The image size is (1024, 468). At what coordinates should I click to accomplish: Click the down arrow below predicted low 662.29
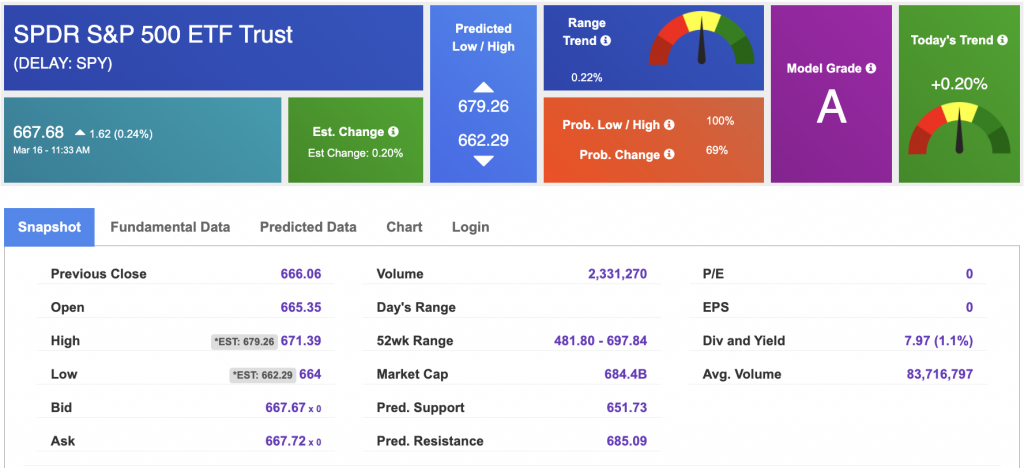(483, 160)
